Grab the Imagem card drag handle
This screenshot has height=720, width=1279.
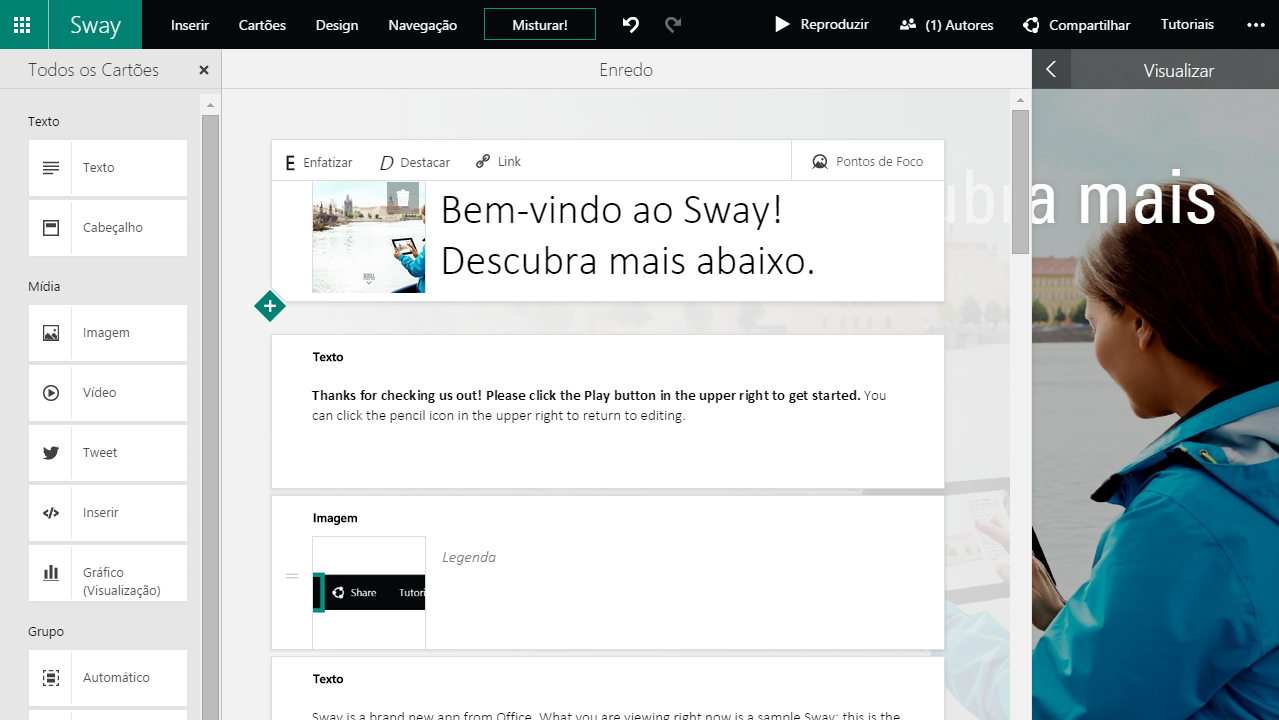point(292,576)
